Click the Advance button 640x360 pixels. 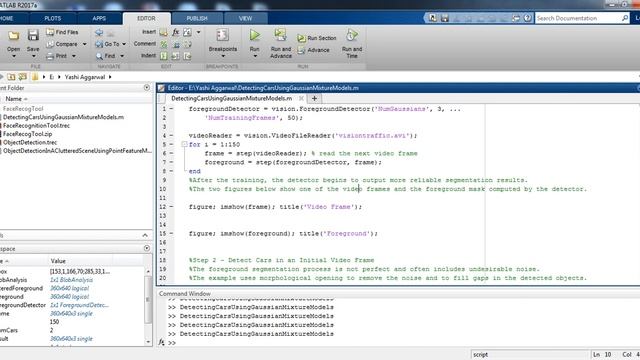coord(313,50)
